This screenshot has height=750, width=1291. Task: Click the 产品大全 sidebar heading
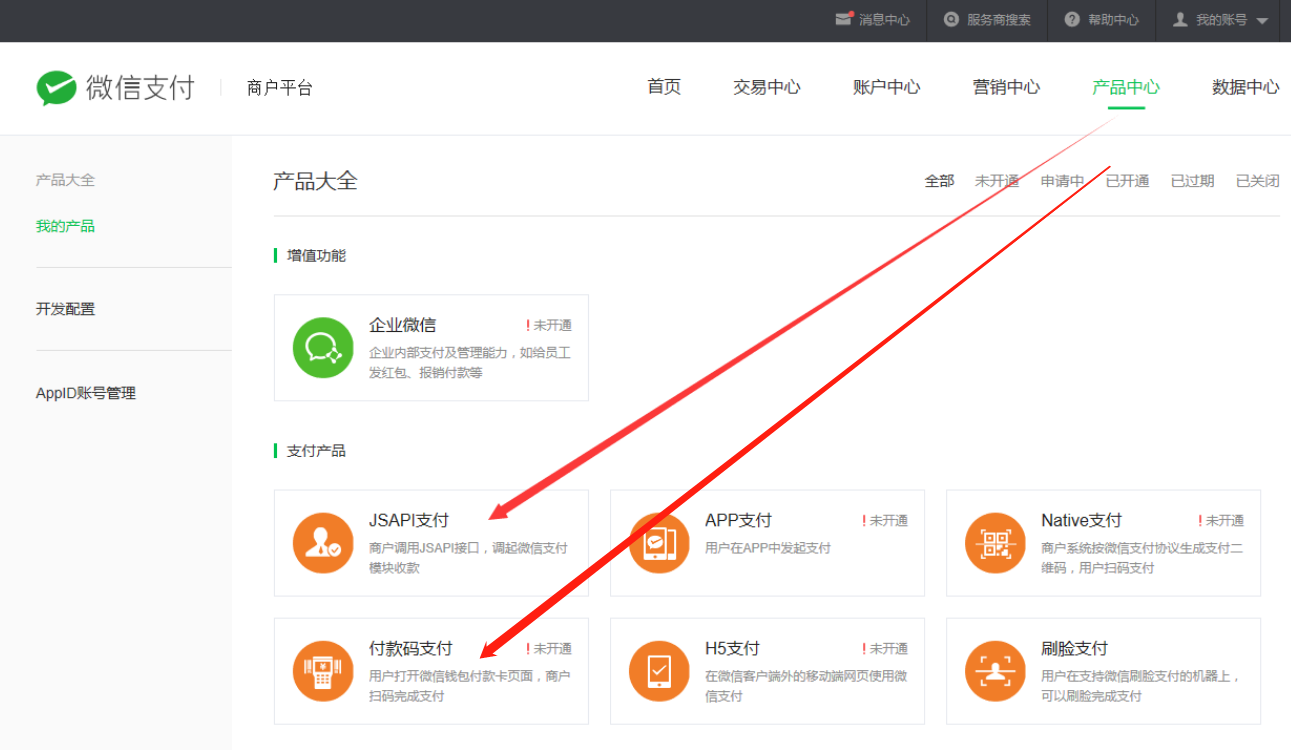coord(65,180)
